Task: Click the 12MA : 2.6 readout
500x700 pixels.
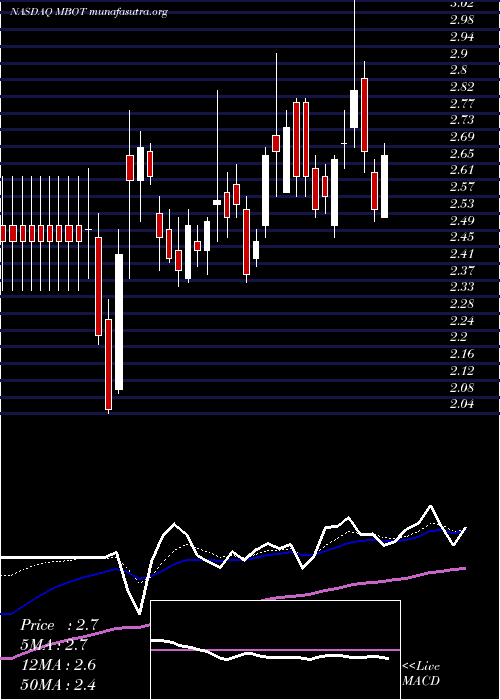Action: pos(58,664)
